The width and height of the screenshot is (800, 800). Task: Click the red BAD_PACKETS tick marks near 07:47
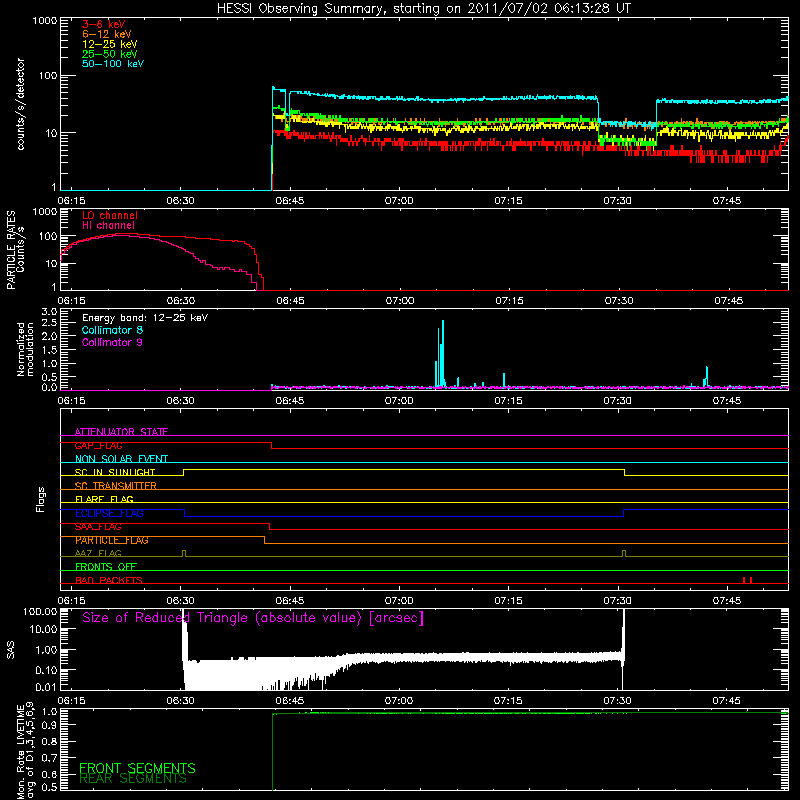click(x=748, y=580)
